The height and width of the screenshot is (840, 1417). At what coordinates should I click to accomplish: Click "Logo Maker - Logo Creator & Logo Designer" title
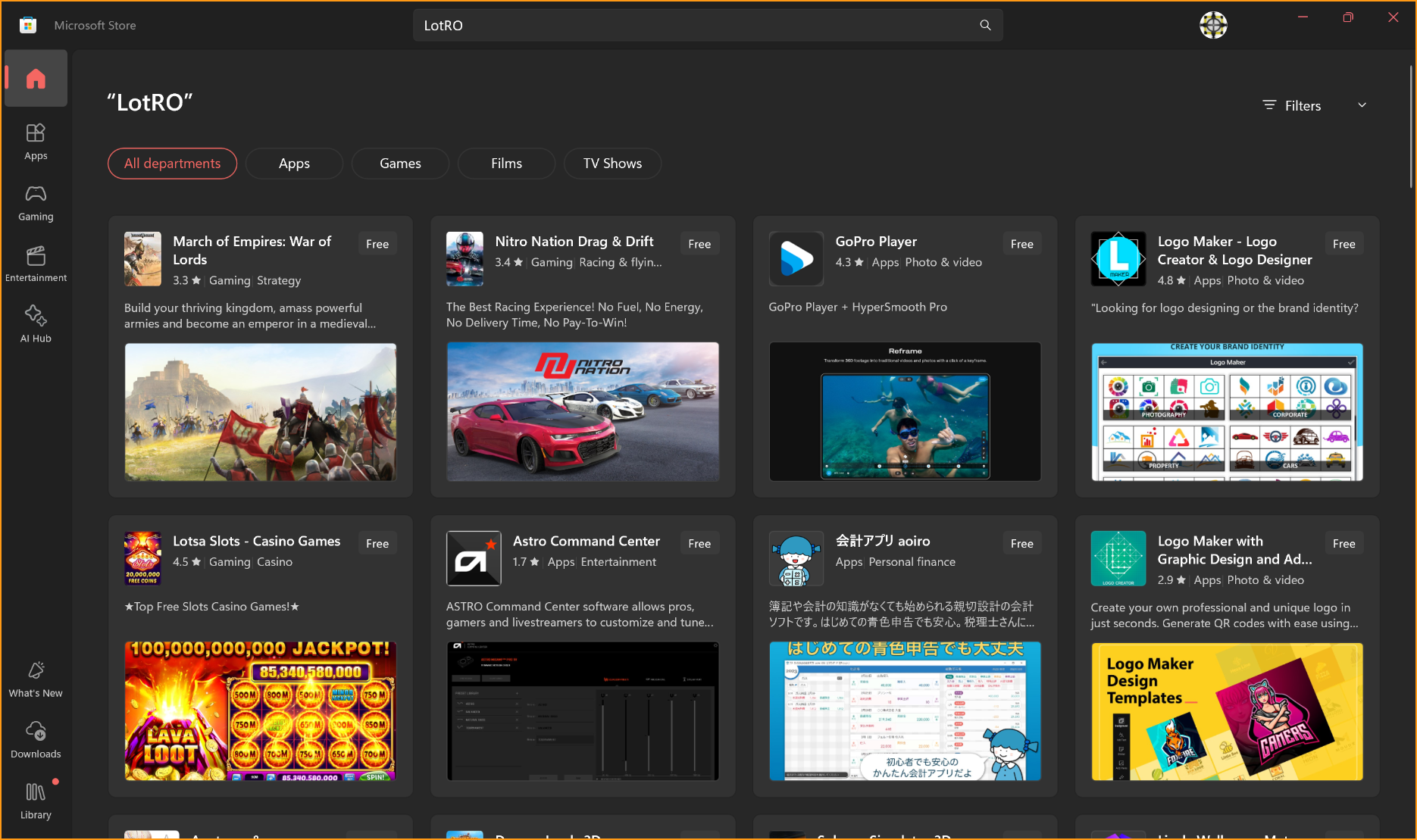[1234, 251]
